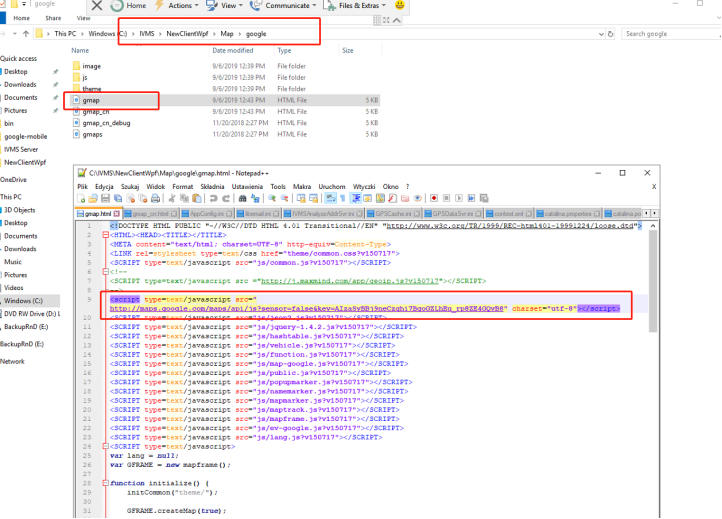The width and height of the screenshot is (722, 519).
Task: Open Find with the binoculars icon
Action: 242,198
